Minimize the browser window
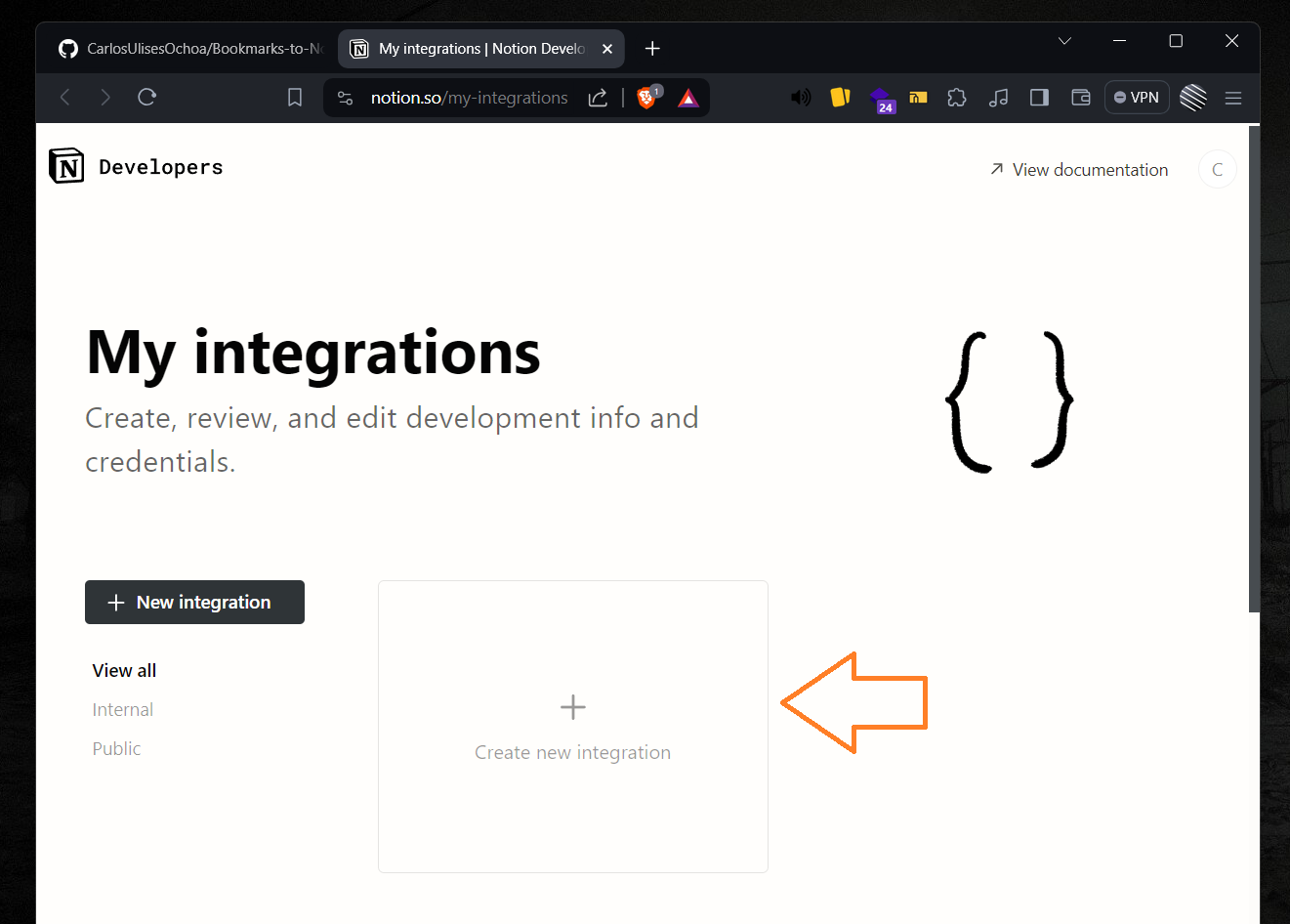 pyautogui.click(x=1120, y=41)
